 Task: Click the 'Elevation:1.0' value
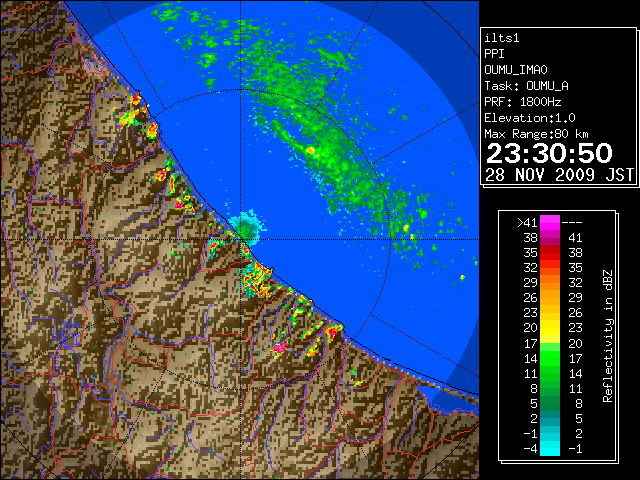(530, 118)
